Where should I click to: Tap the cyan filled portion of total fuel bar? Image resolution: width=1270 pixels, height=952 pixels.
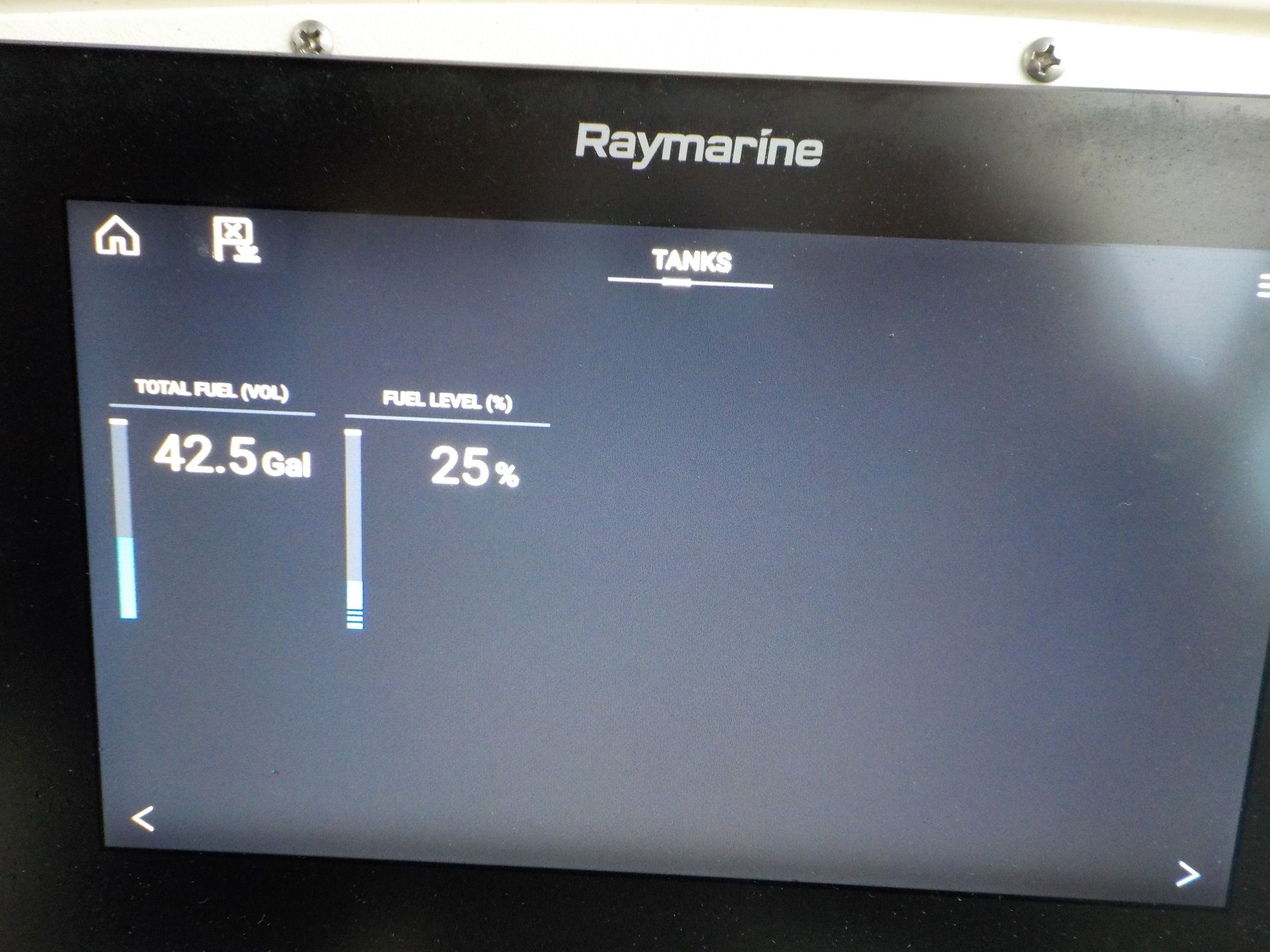128,576
